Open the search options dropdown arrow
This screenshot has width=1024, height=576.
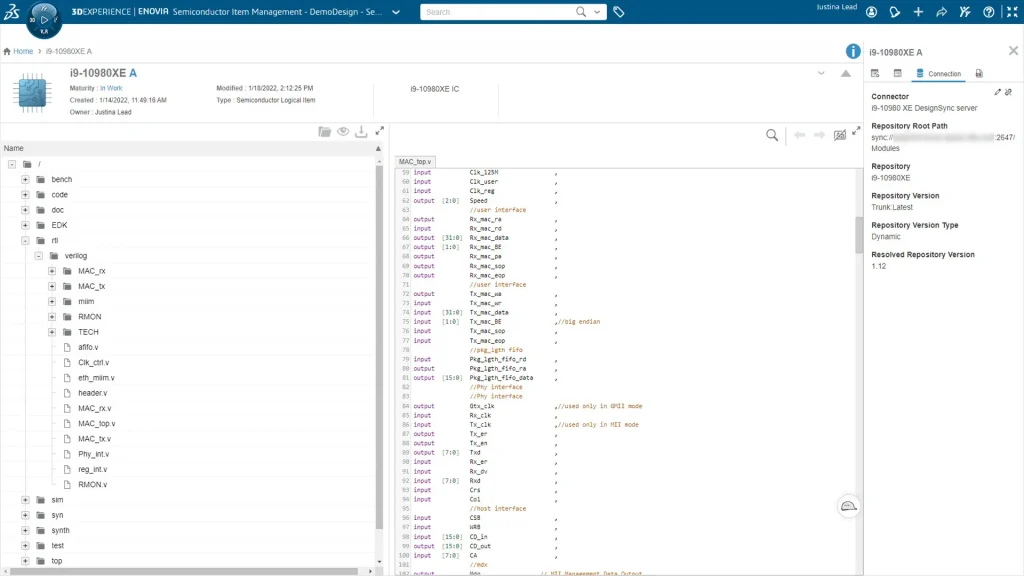click(597, 12)
